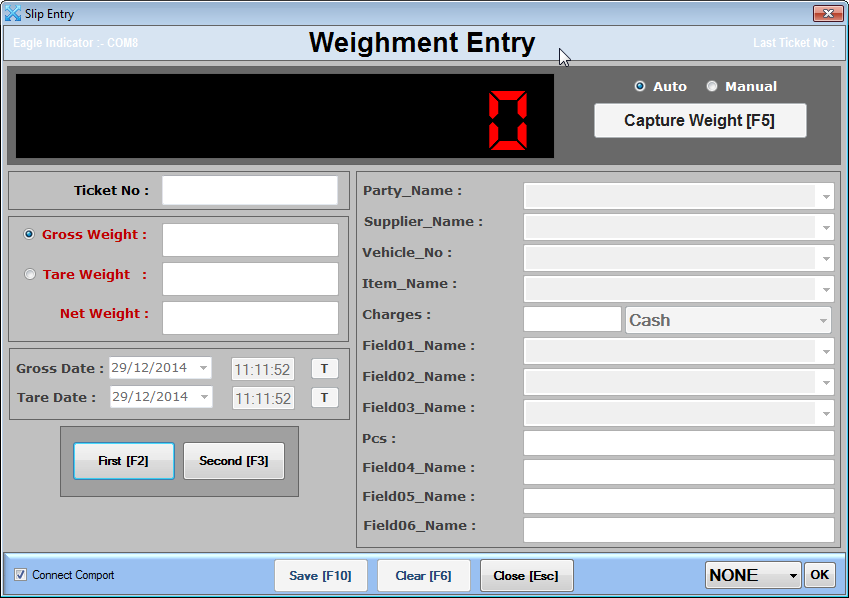Clear the form with Clear [F6]
This screenshot has width=849, height=598.
[x=423, y=575]
